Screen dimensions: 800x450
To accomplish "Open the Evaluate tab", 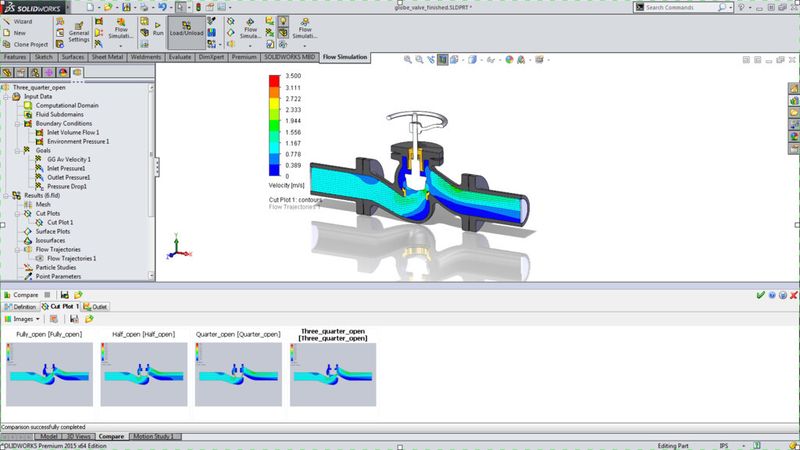I will [x=180, y=57].
